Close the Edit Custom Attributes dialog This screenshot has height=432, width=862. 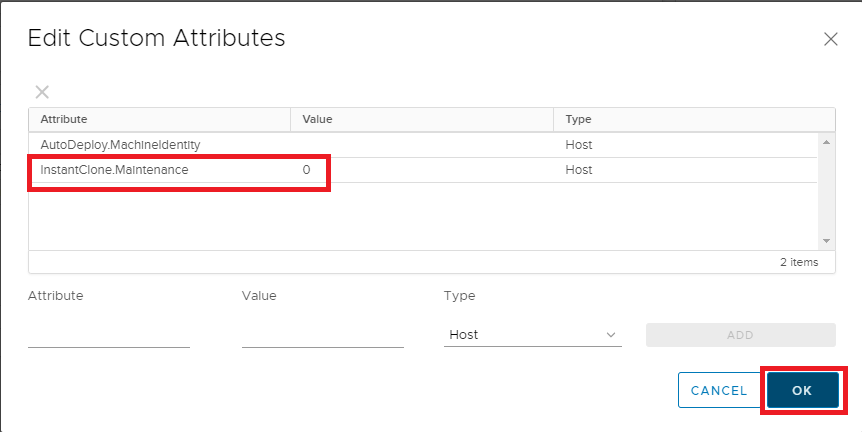point(830,40)
